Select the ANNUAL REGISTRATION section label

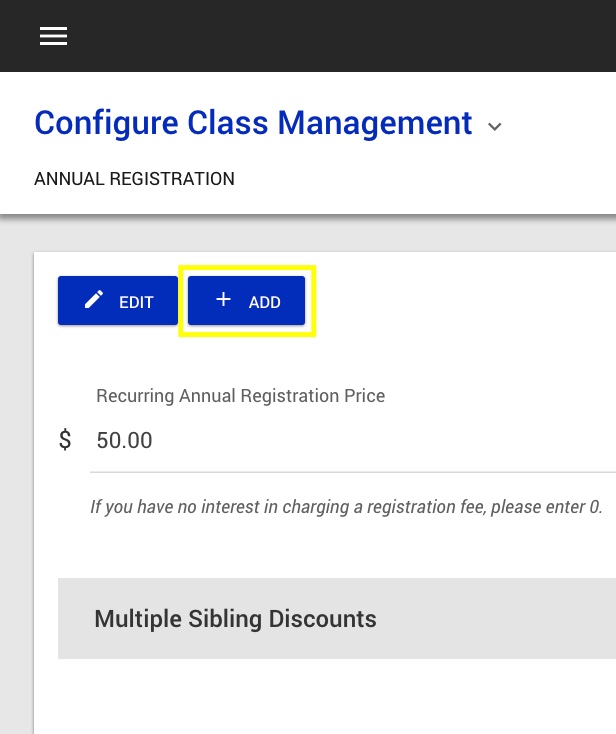pos(134,179)
